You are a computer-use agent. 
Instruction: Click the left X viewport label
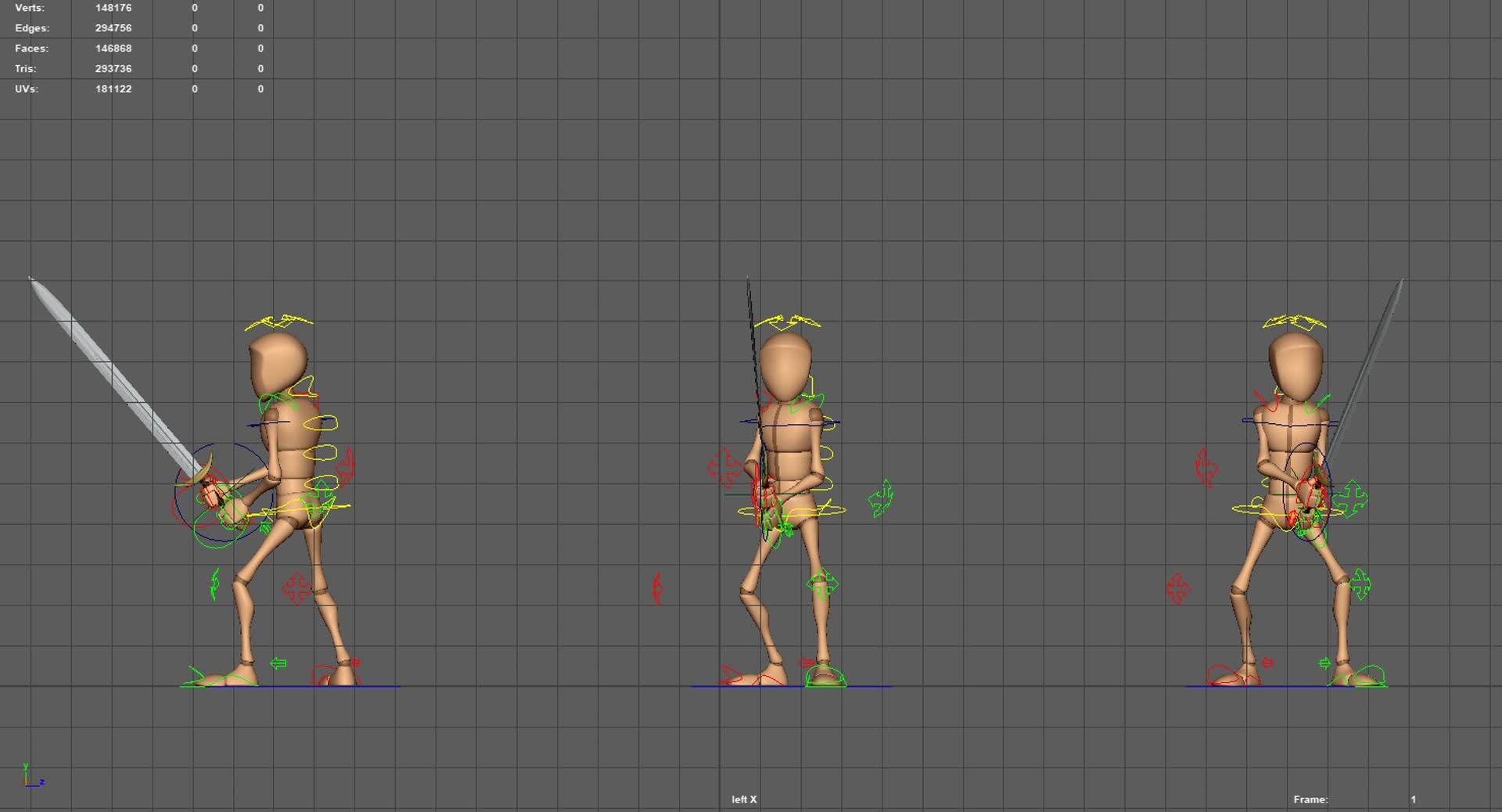pos(742,799)
